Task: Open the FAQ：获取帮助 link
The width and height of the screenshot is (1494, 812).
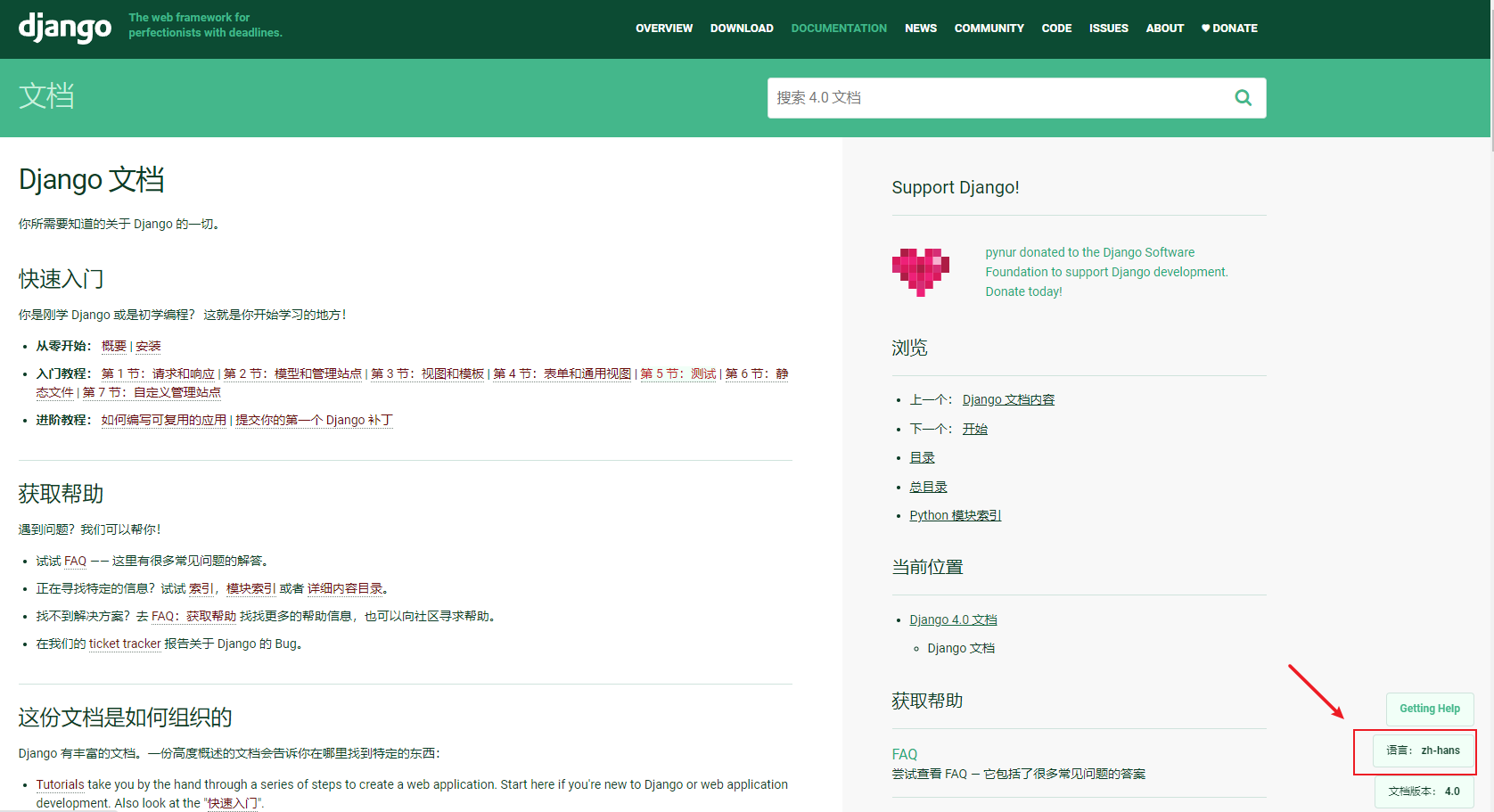Action: 193,617
